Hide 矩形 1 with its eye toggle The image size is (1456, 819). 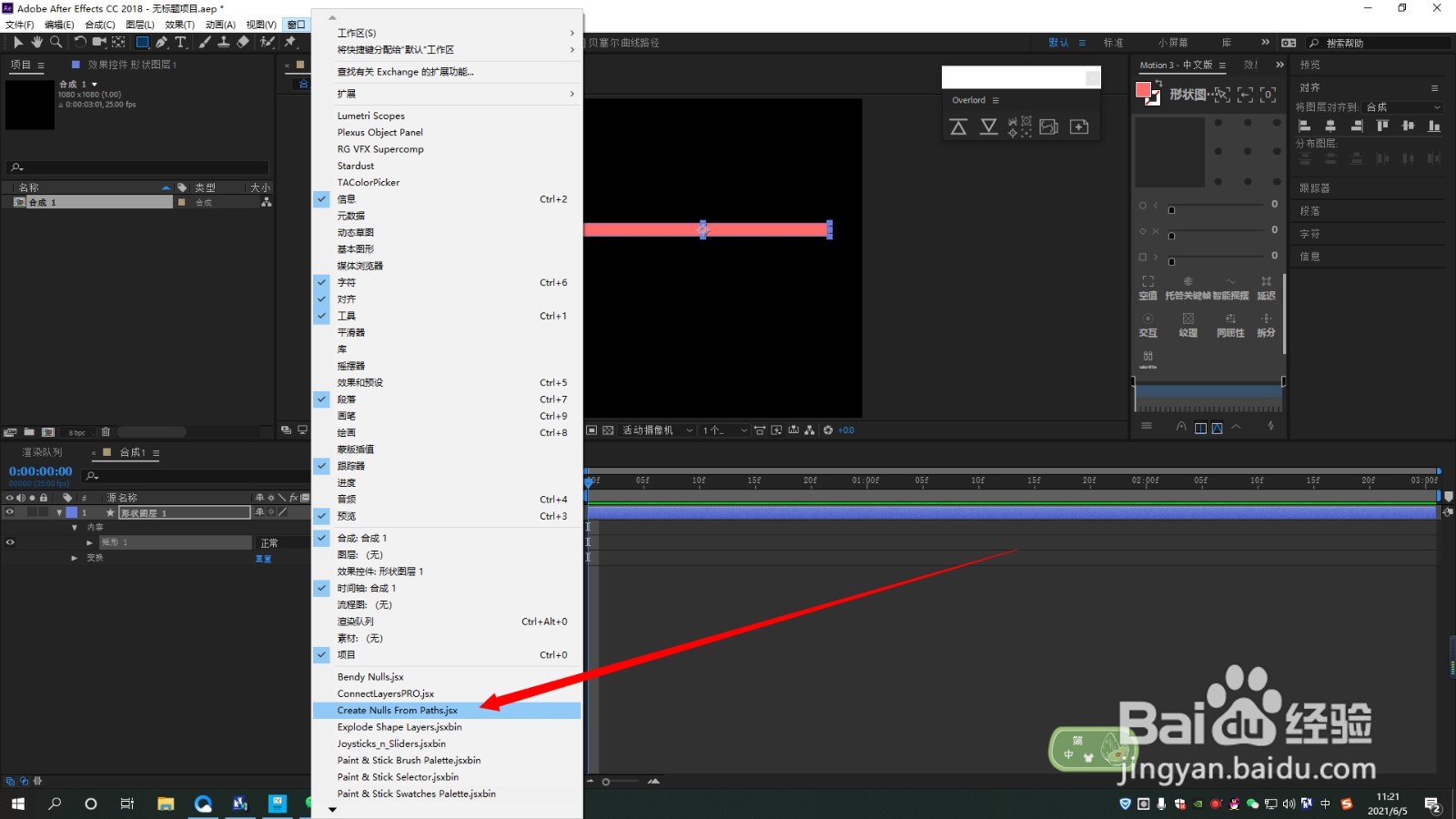[10, 542]
